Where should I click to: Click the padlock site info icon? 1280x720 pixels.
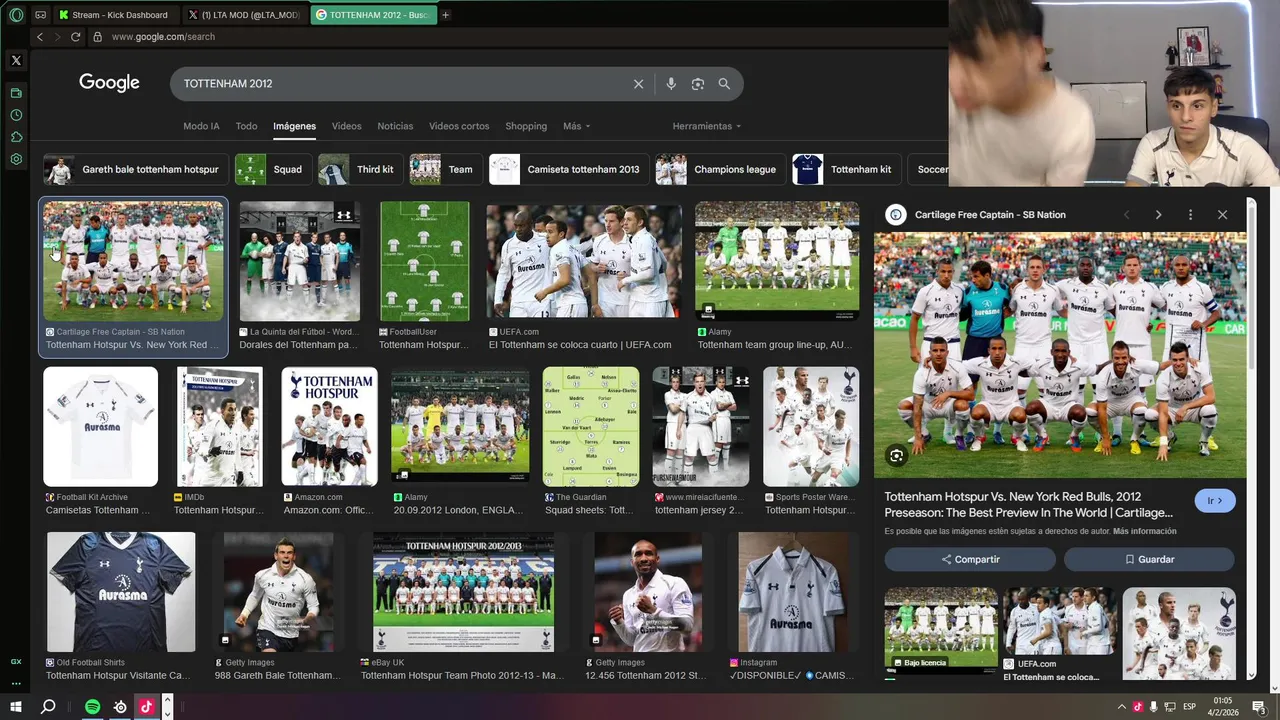[x=97, y=37]
